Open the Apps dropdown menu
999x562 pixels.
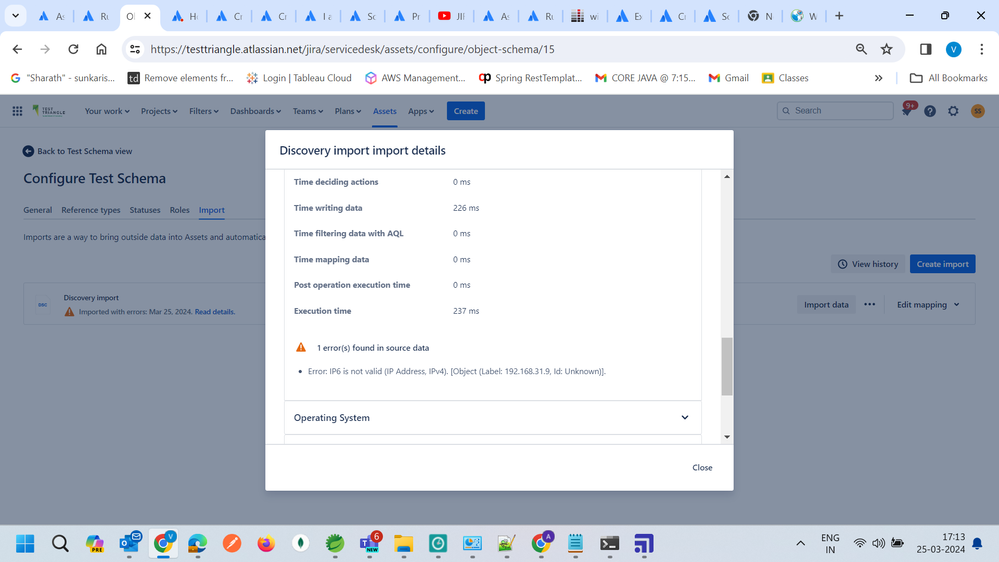pos(421,111)
